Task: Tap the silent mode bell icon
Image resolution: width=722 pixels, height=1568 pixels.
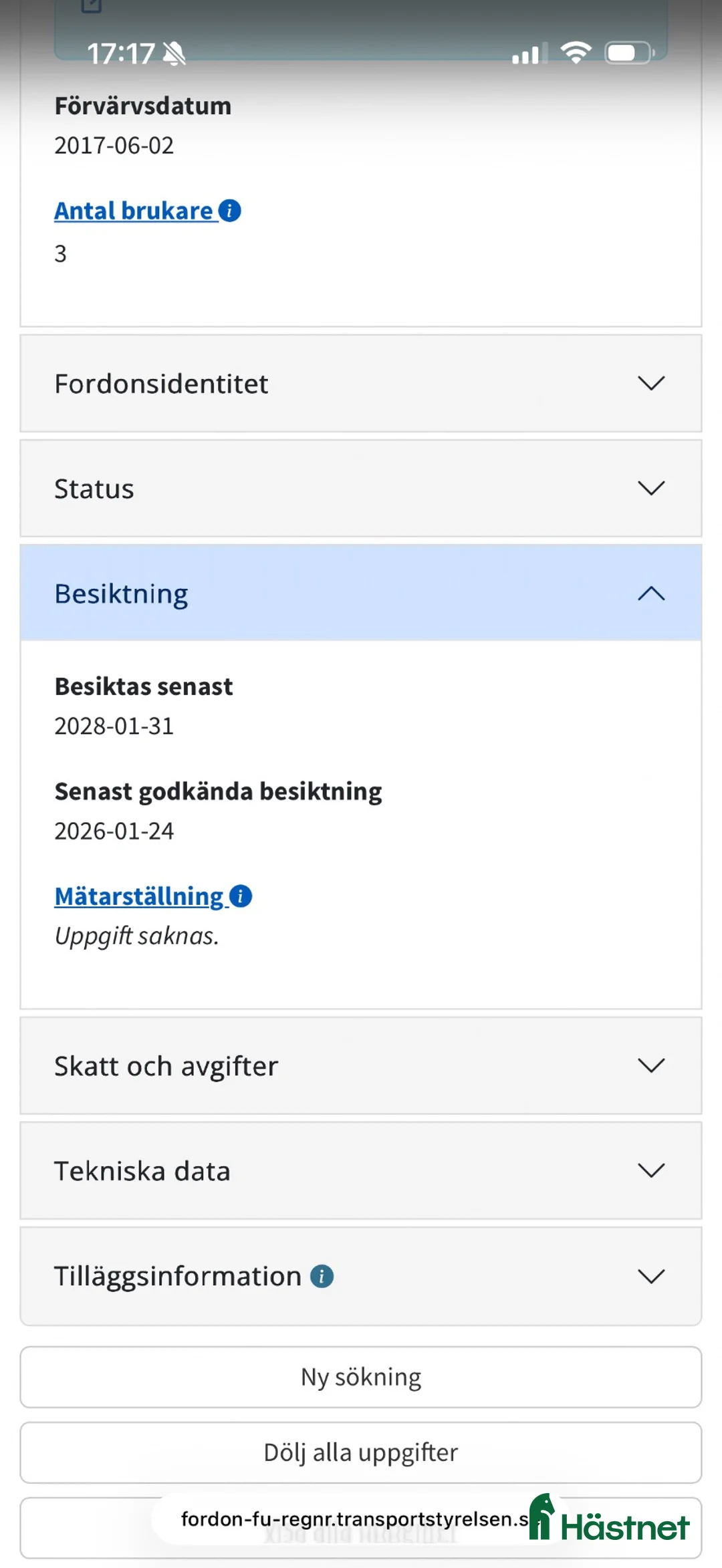Action: coord(174,53)
